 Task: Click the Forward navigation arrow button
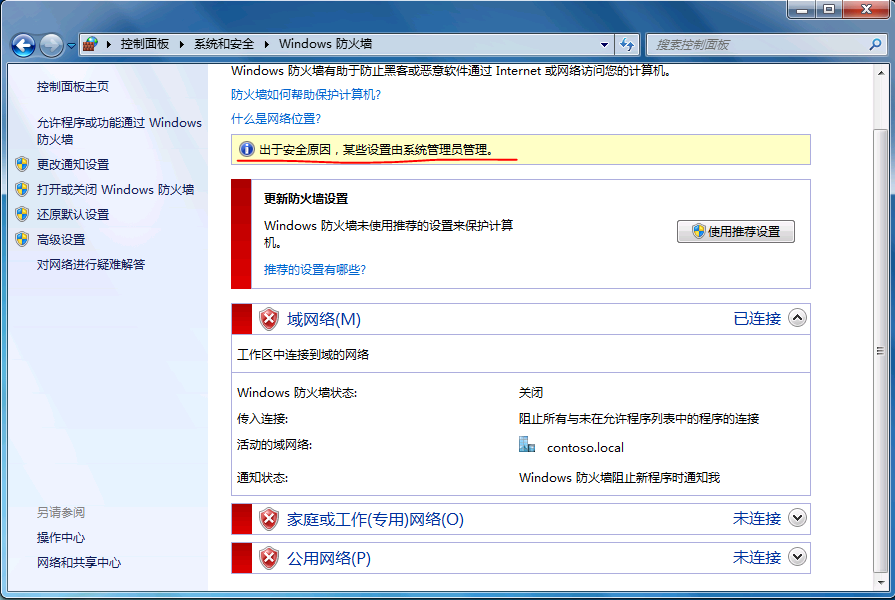[x=51, y=45]
